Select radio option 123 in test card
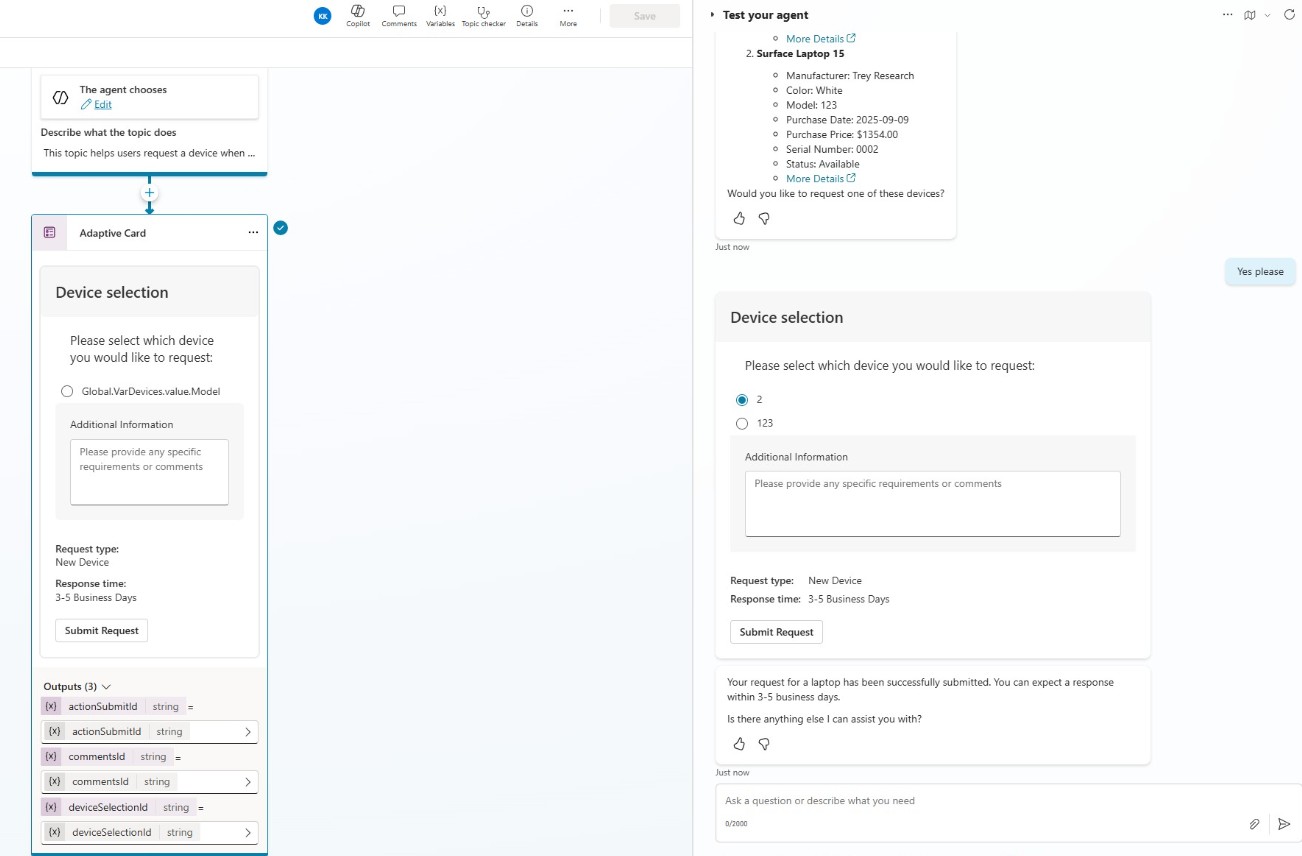The width and height of the screenshot is (1302, 856). [x=742, y=424]
